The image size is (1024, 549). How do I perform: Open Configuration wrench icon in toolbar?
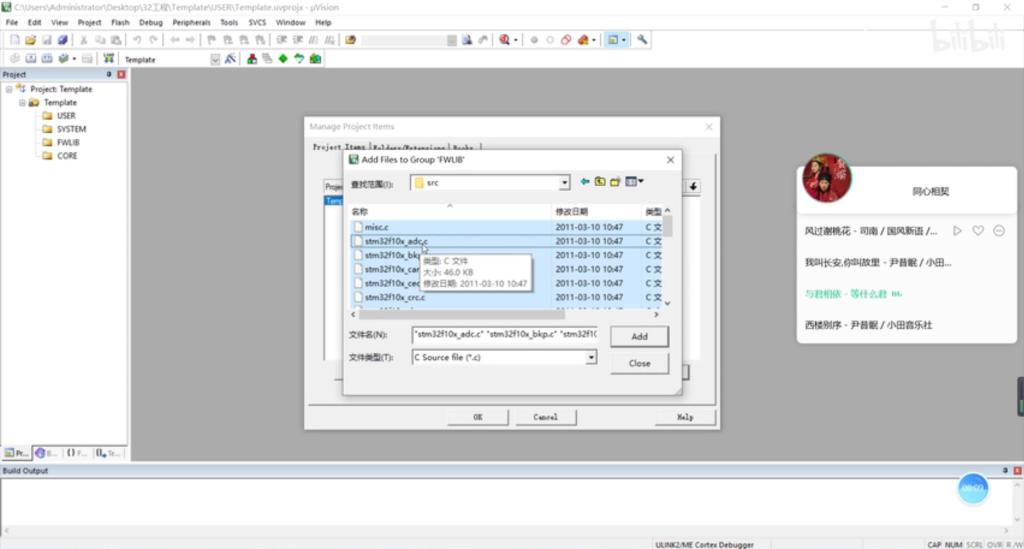point(642,40)
